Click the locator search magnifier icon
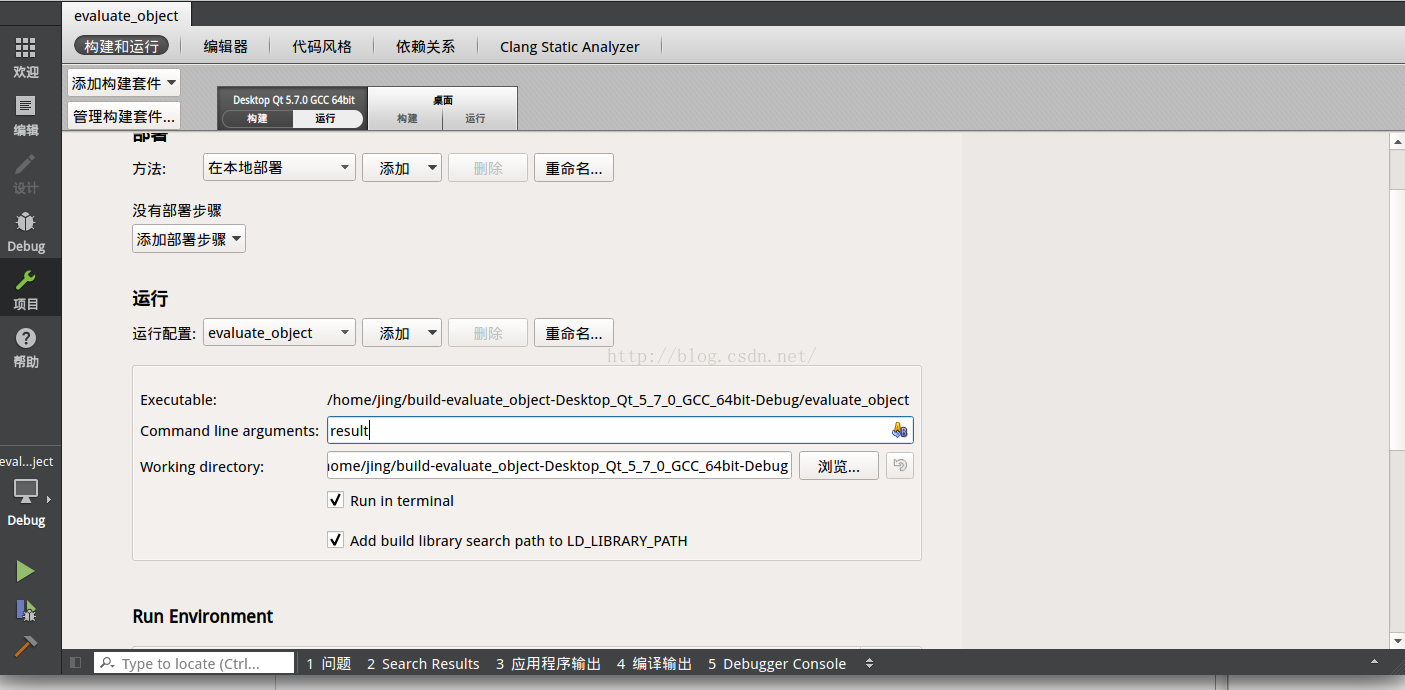1405x690 pixels. click(x=107, y=663)
